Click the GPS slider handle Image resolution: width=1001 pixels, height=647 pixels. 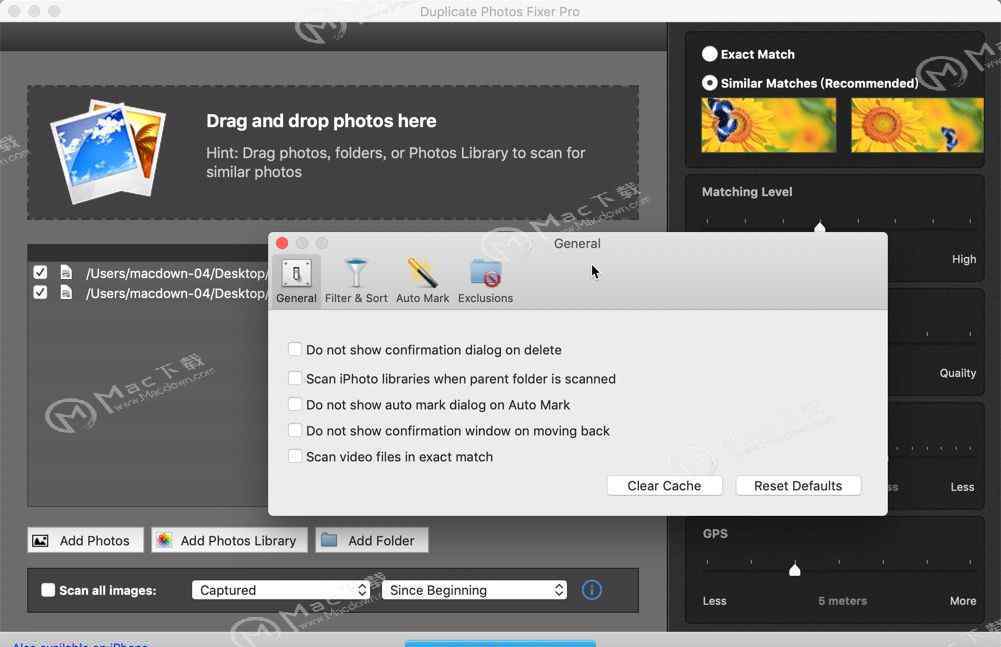[x=795, y=569]
